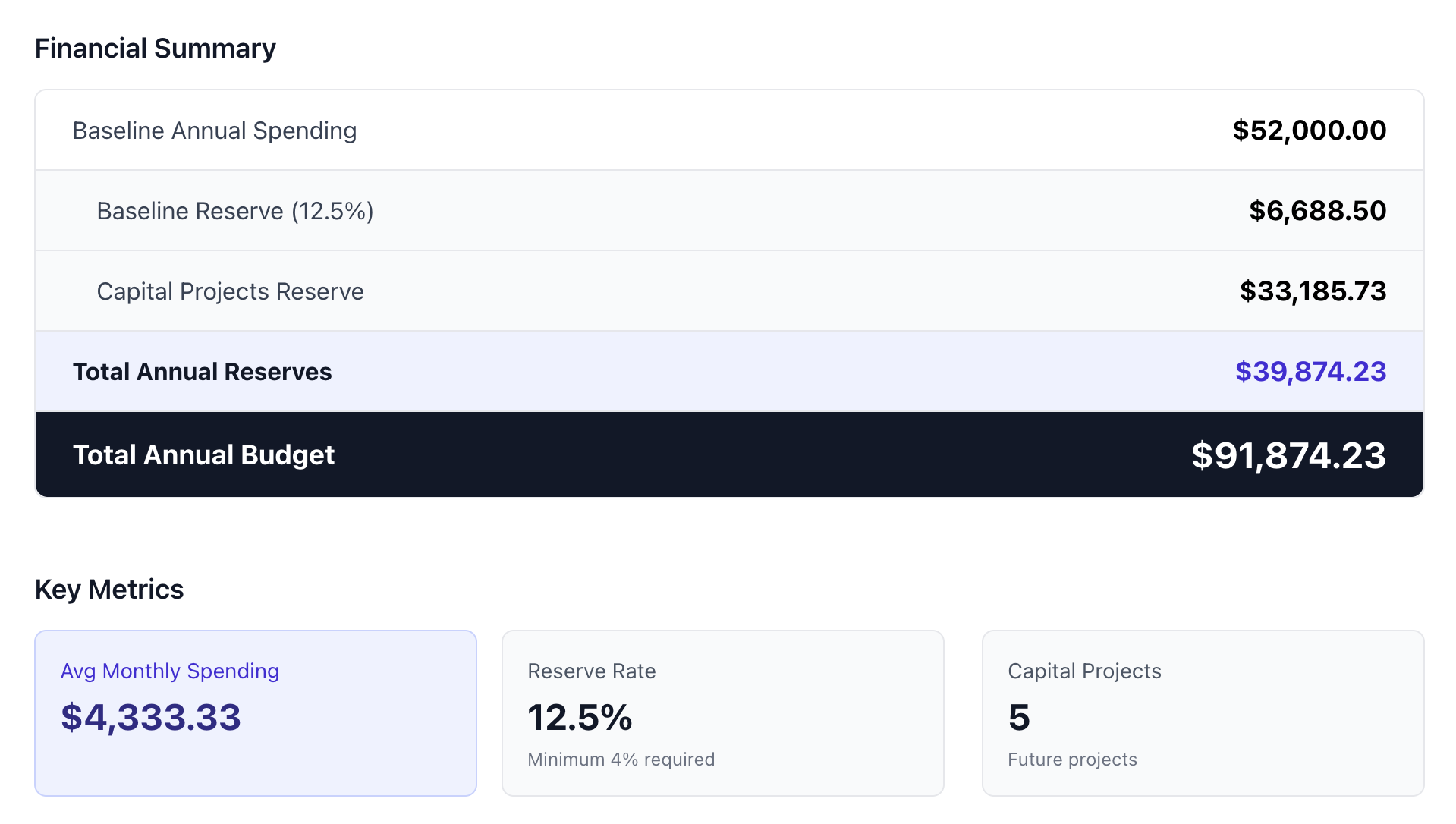Select the Total Annual Budget row
The height and width of the screenshot is (824, 1456).
coord(203,454)
